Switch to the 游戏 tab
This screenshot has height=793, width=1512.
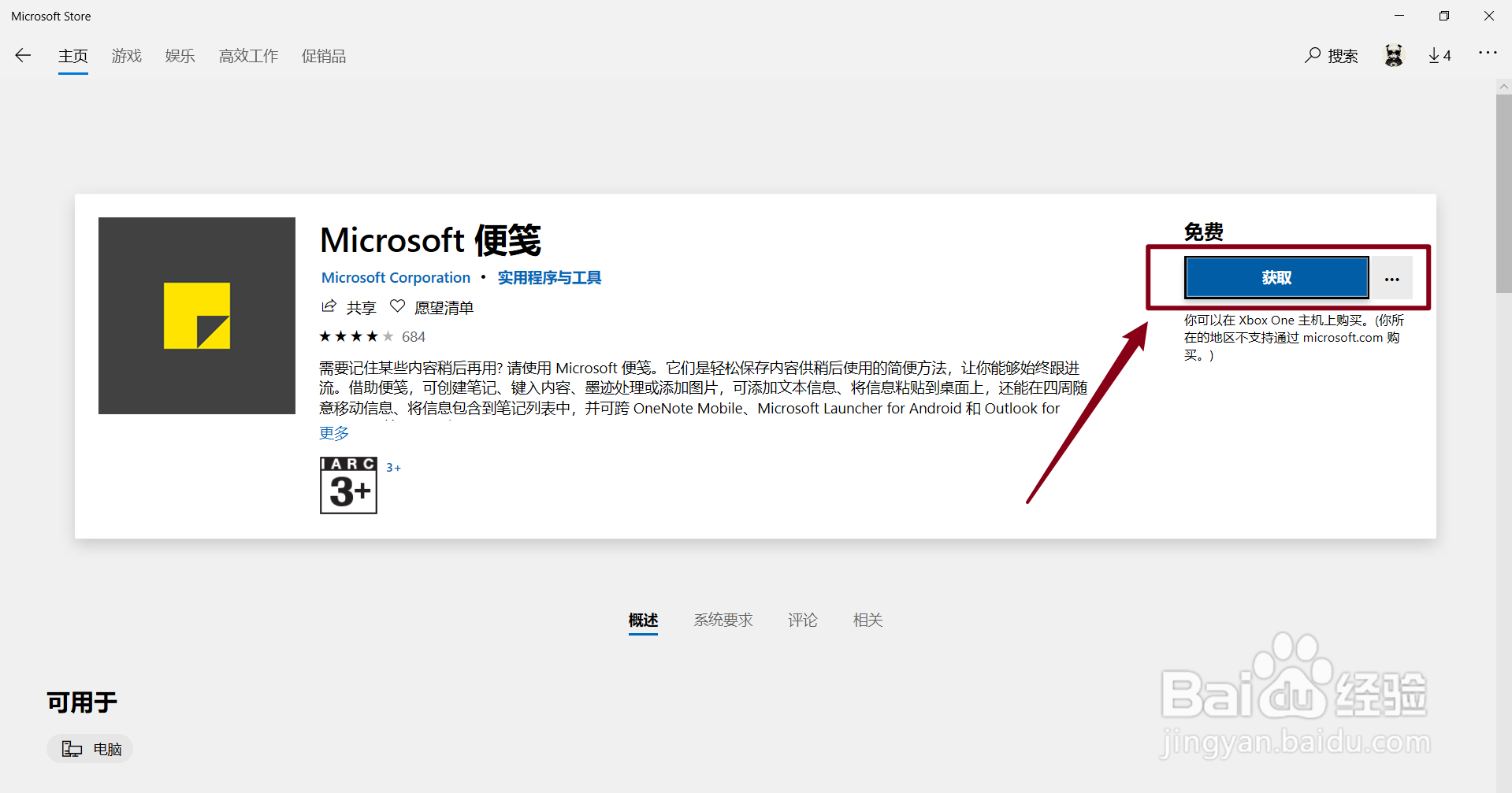[x=127, y=56]
